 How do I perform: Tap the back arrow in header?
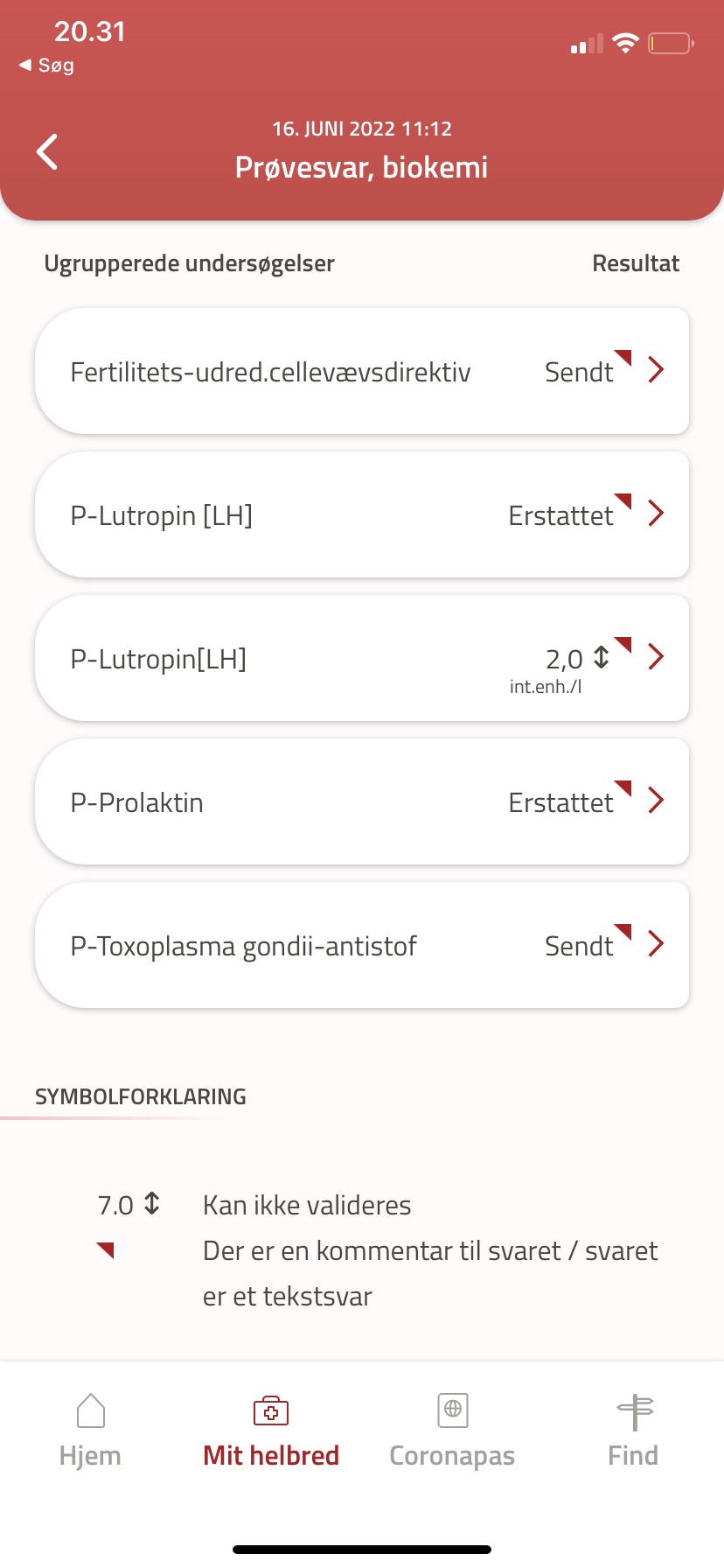[x=47, y=151]
